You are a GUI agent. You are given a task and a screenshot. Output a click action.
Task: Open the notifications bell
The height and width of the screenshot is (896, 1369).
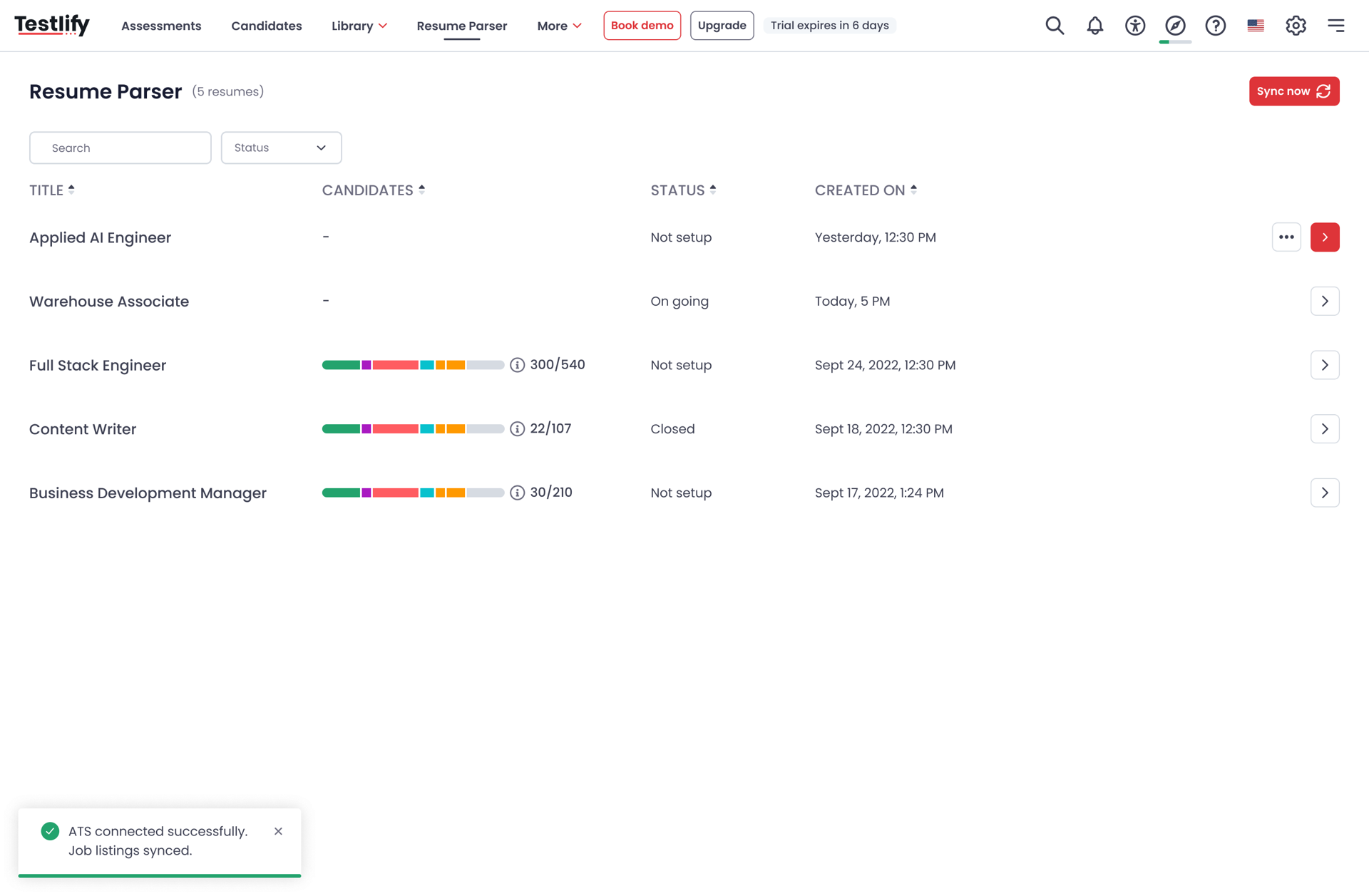coord(1094,26)
